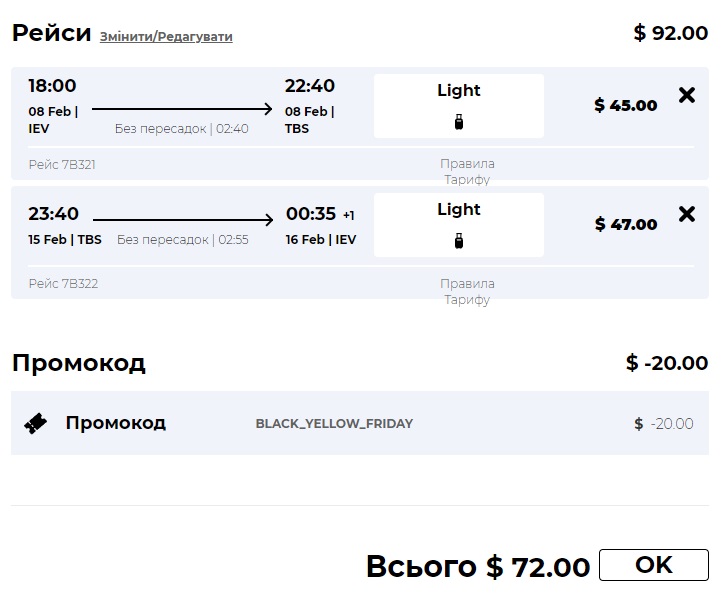
Task: Click the luggage icon on second Light fare
Action: point(459,241)
